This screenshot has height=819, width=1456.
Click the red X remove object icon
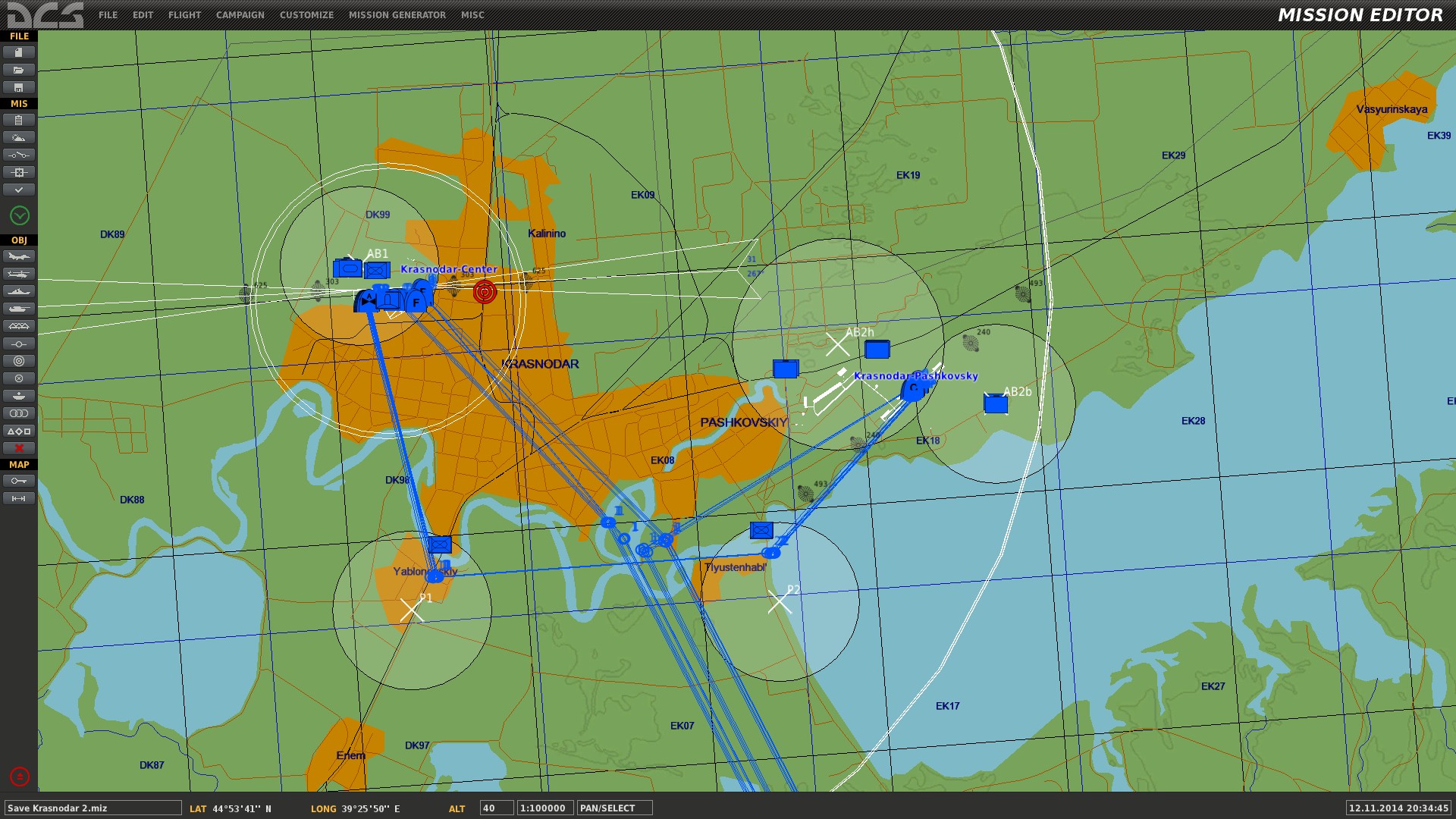coord(19,448)
